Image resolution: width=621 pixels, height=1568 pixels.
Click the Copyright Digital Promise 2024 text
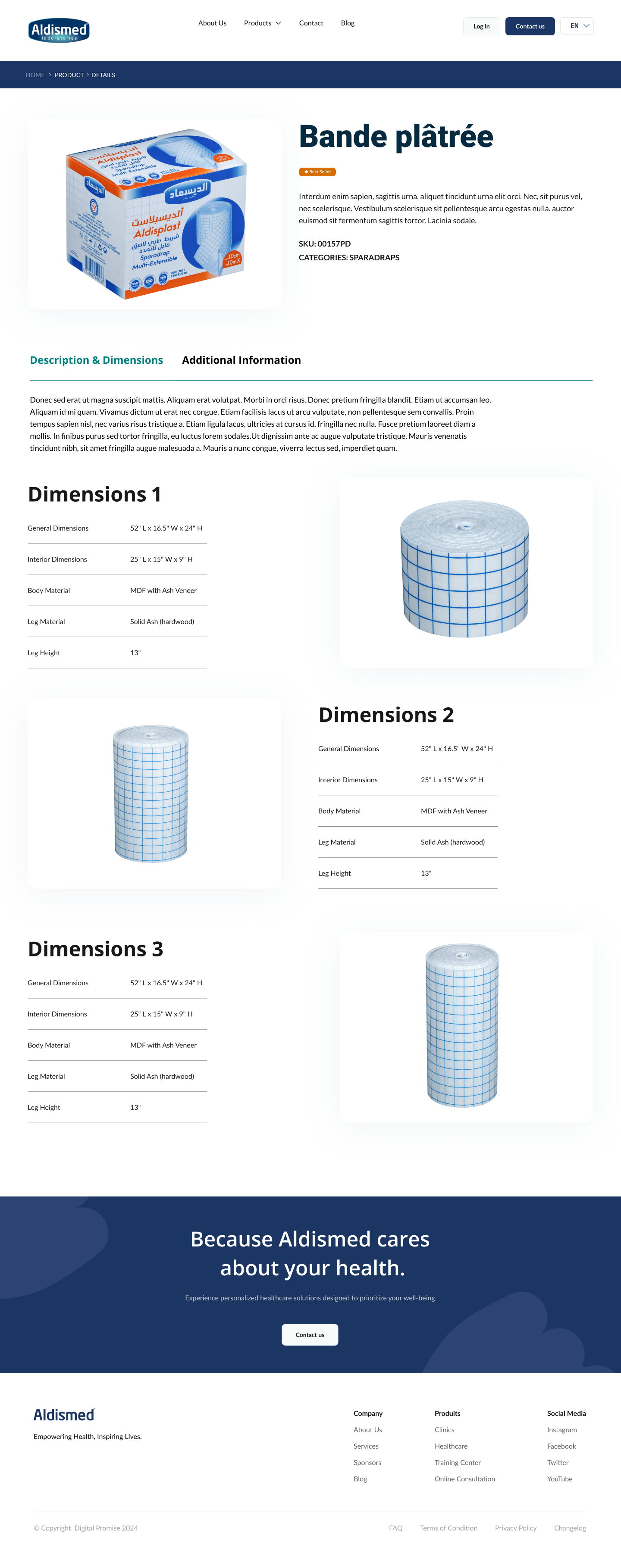point(86,1528)
